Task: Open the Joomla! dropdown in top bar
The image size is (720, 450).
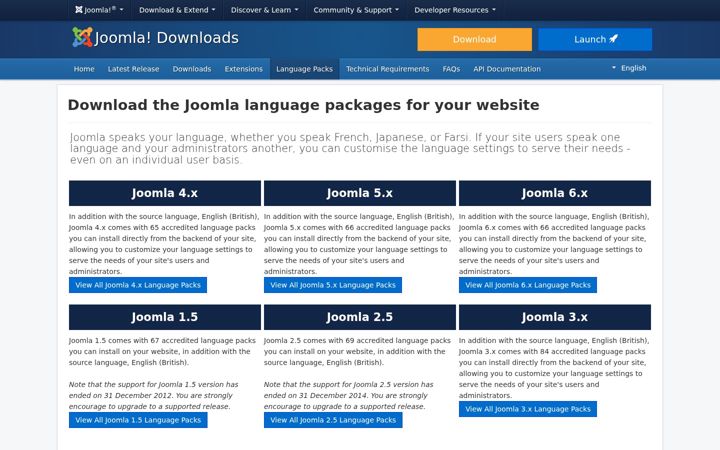Action: pyautogui.click(x=99, y=10)
